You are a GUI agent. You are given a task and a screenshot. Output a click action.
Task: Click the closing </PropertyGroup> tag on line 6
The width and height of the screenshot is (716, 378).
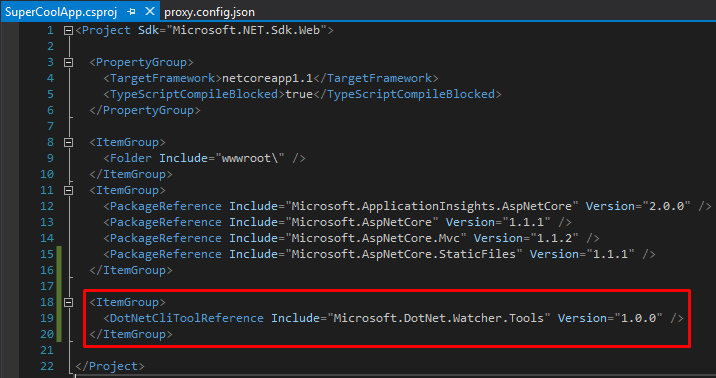click(145, 110)
